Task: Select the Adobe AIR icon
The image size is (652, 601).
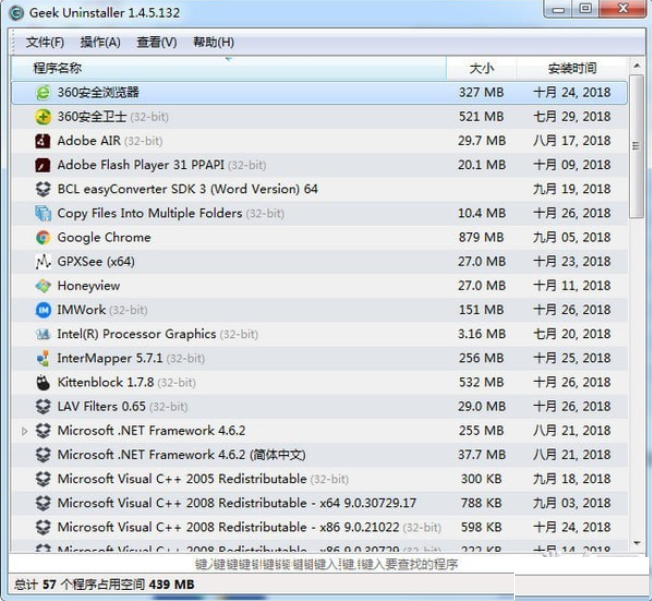Action: (43, 141)
